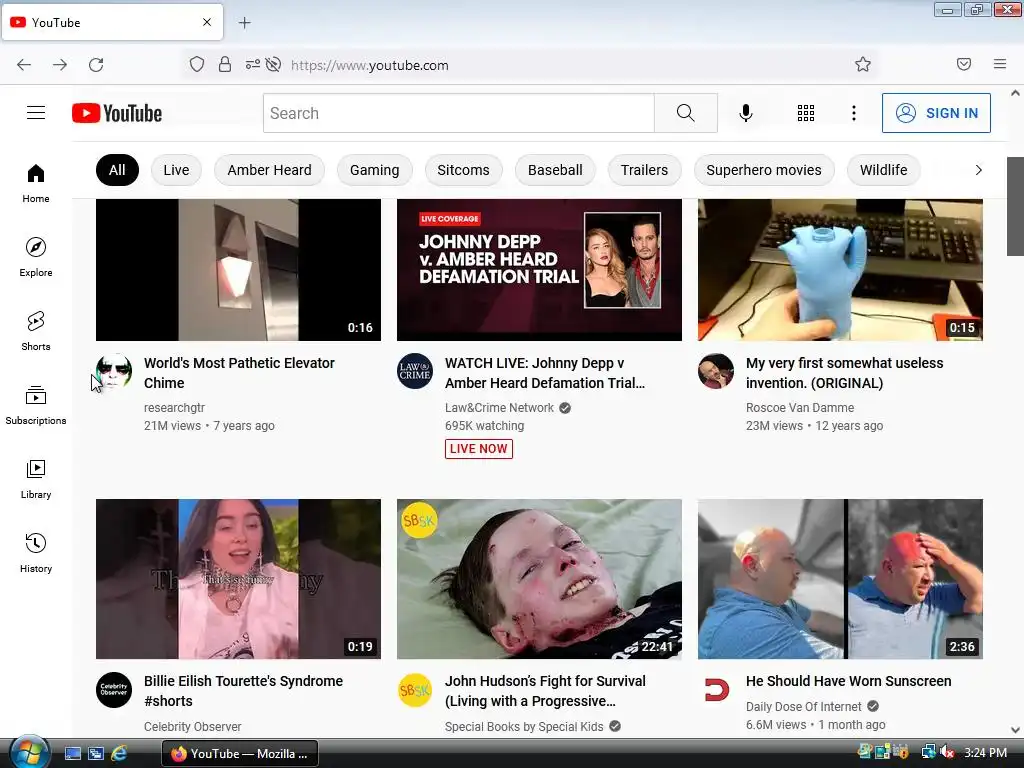Open Explore in the sidebar
1024x768 pixels.
tap(36, 257)
